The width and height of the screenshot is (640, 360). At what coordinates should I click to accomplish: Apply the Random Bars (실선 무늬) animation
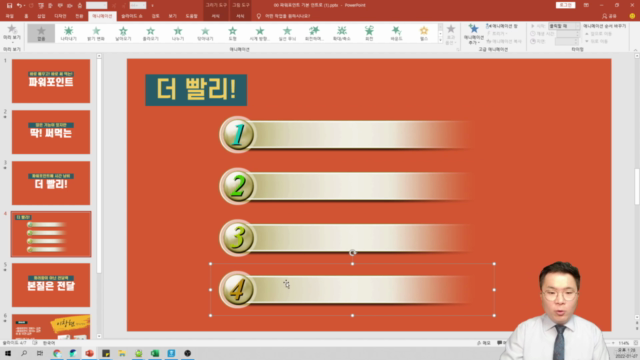pos(287,33)
